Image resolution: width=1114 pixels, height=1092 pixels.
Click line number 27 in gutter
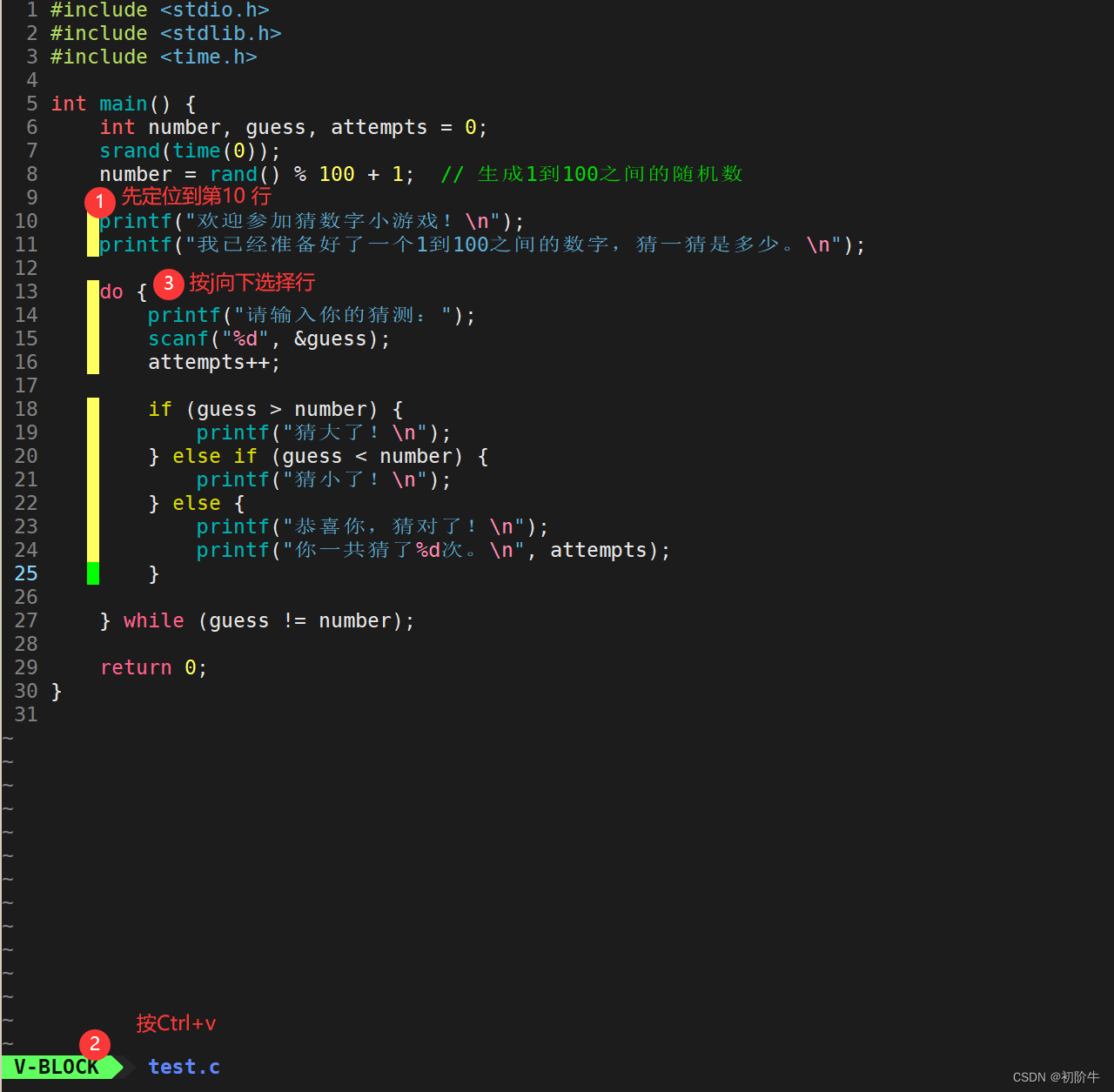coord(26,620)
